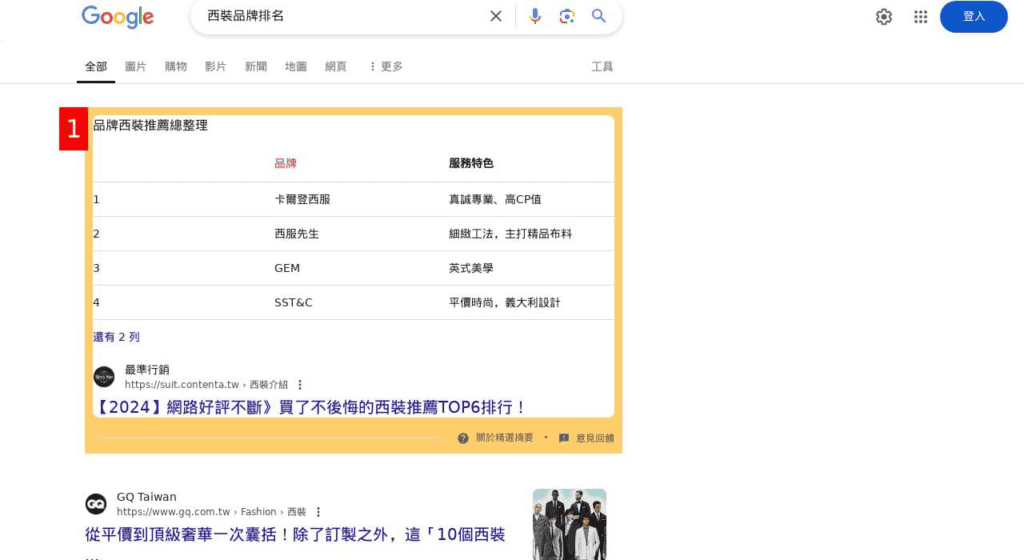Click the 品牌 column header
Viewport: 1024px width, 560px height.
coord(285,163)
